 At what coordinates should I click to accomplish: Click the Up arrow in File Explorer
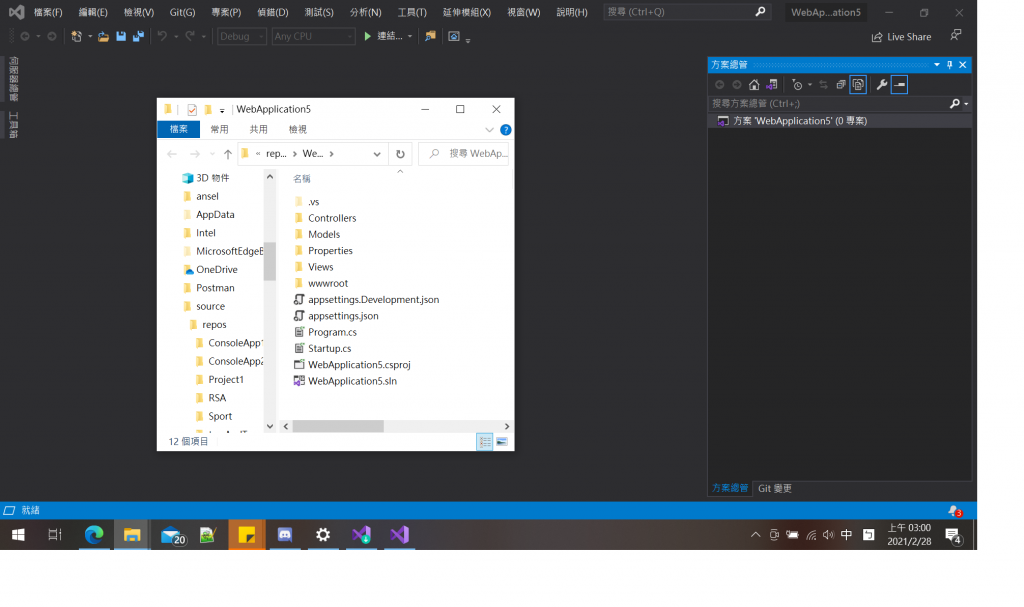point(227,154)
